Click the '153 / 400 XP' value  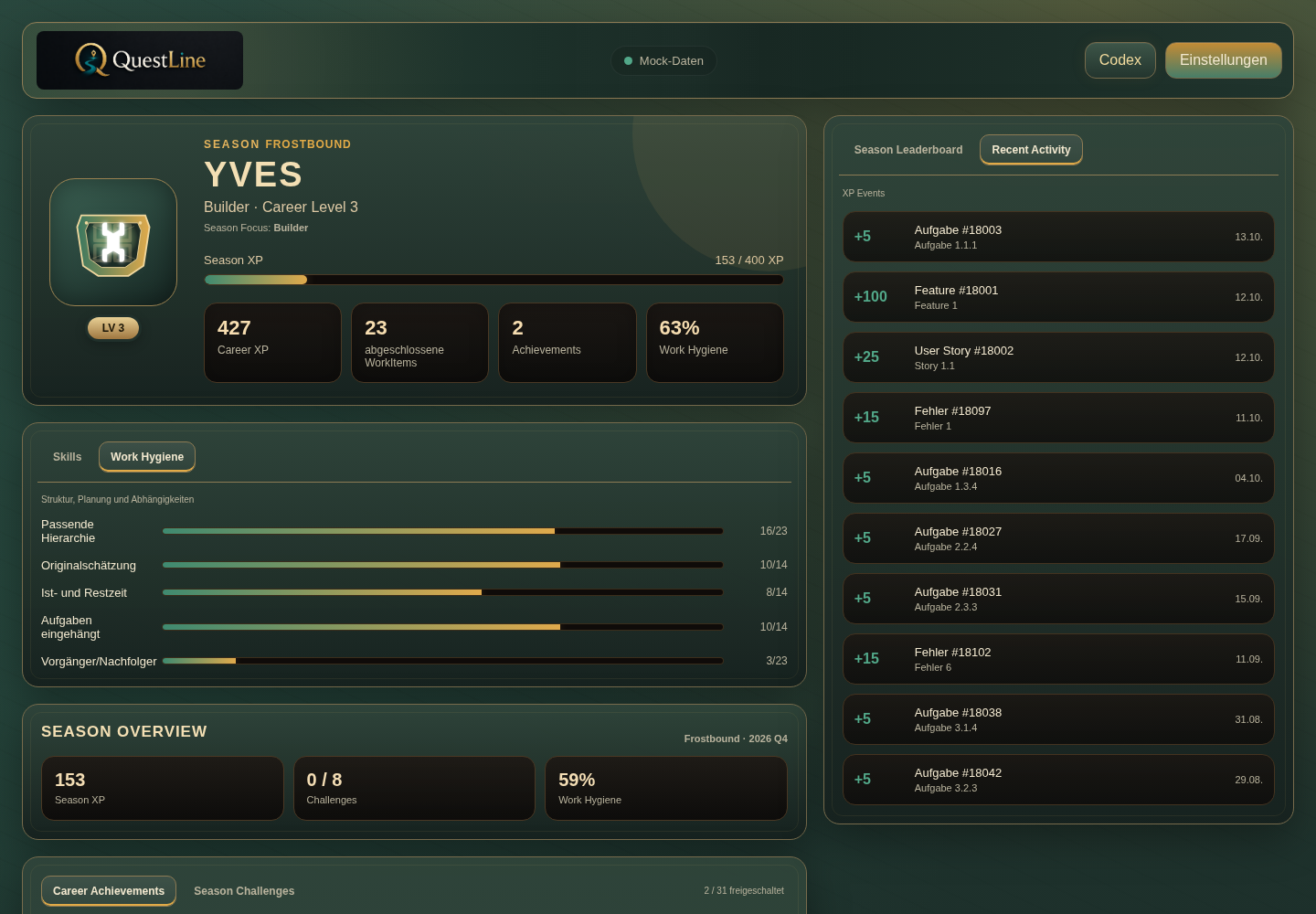(749, 260)
